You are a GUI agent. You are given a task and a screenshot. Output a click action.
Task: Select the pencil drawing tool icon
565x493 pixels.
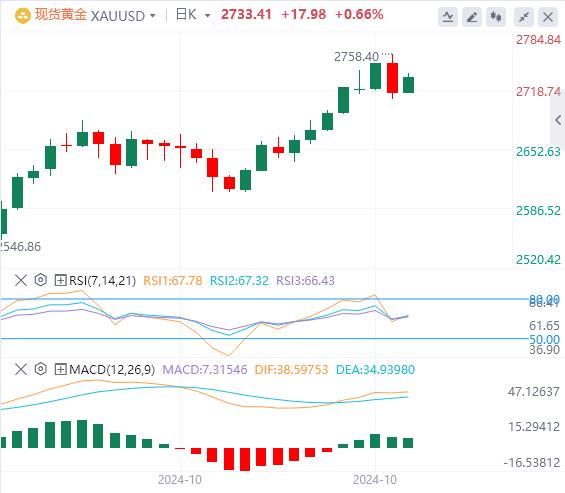coord(472,17)
